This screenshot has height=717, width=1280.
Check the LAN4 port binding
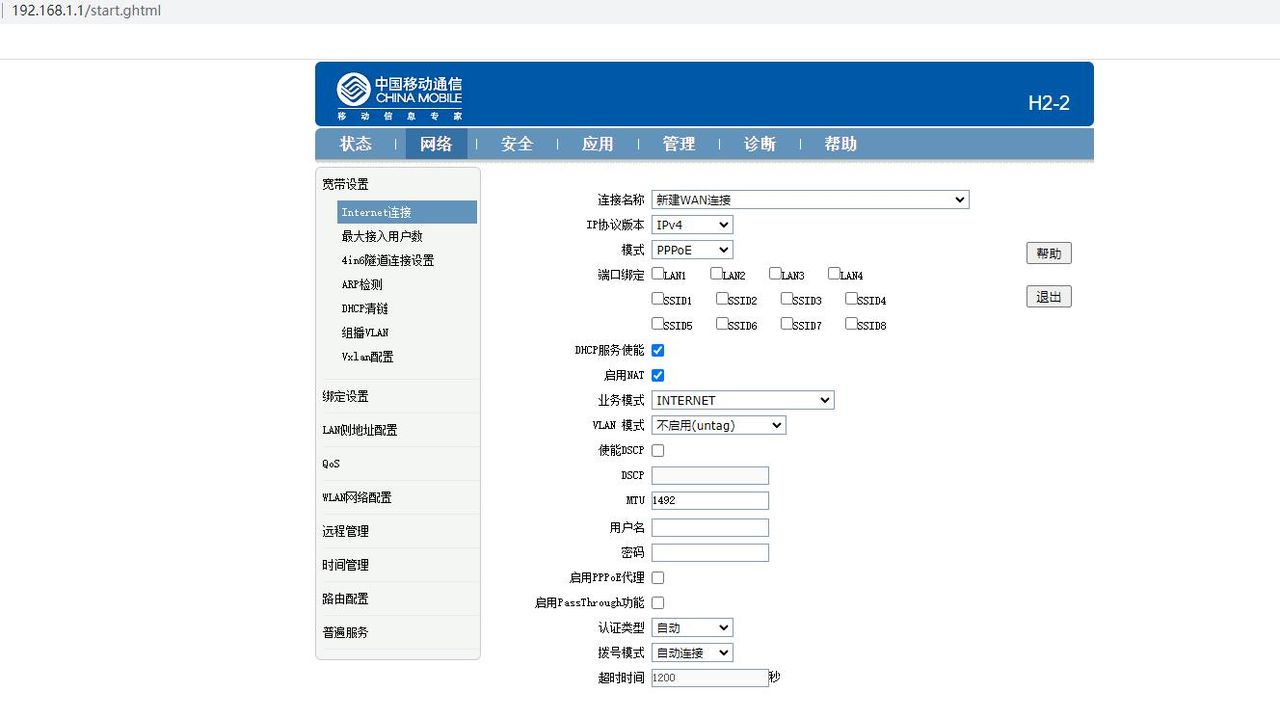tap(834, 273)
